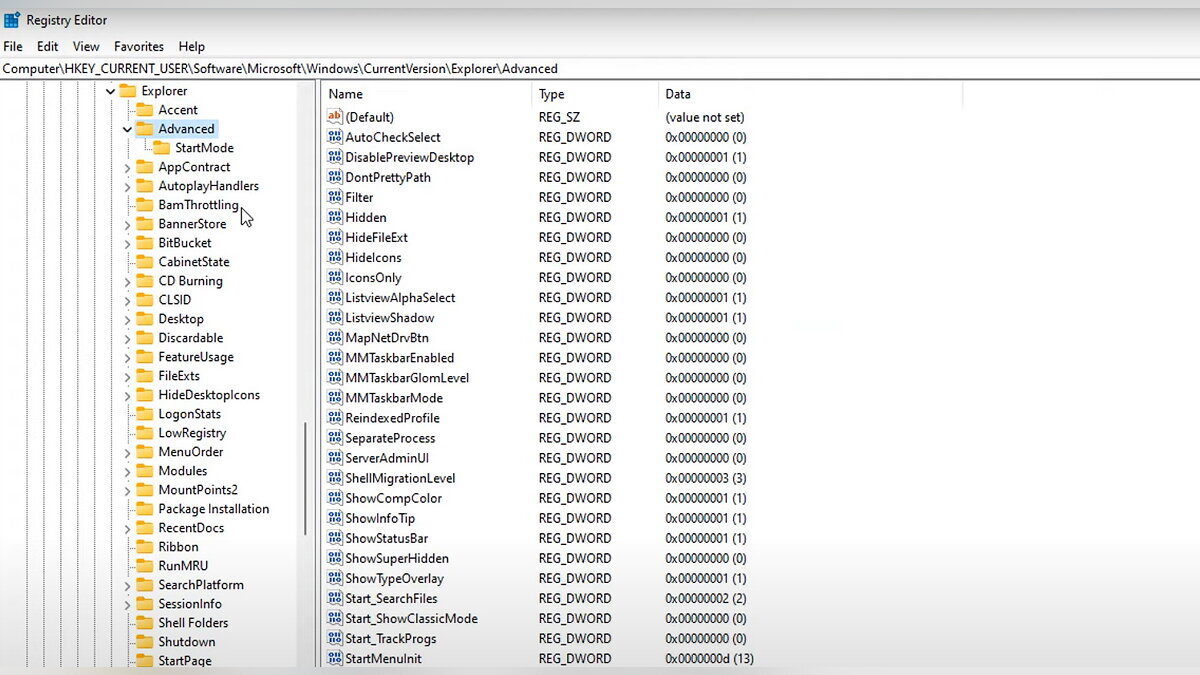Click the Data column header
1200x675 pixels.
click(677, 93)
